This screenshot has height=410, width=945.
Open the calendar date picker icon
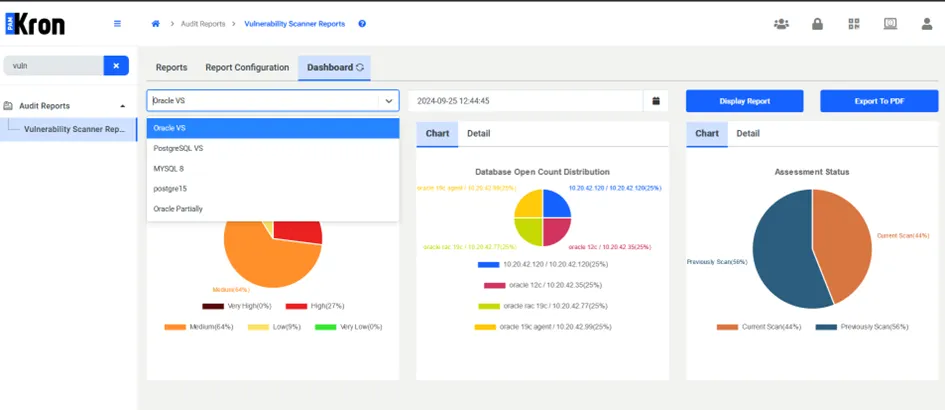click(656, 101)
